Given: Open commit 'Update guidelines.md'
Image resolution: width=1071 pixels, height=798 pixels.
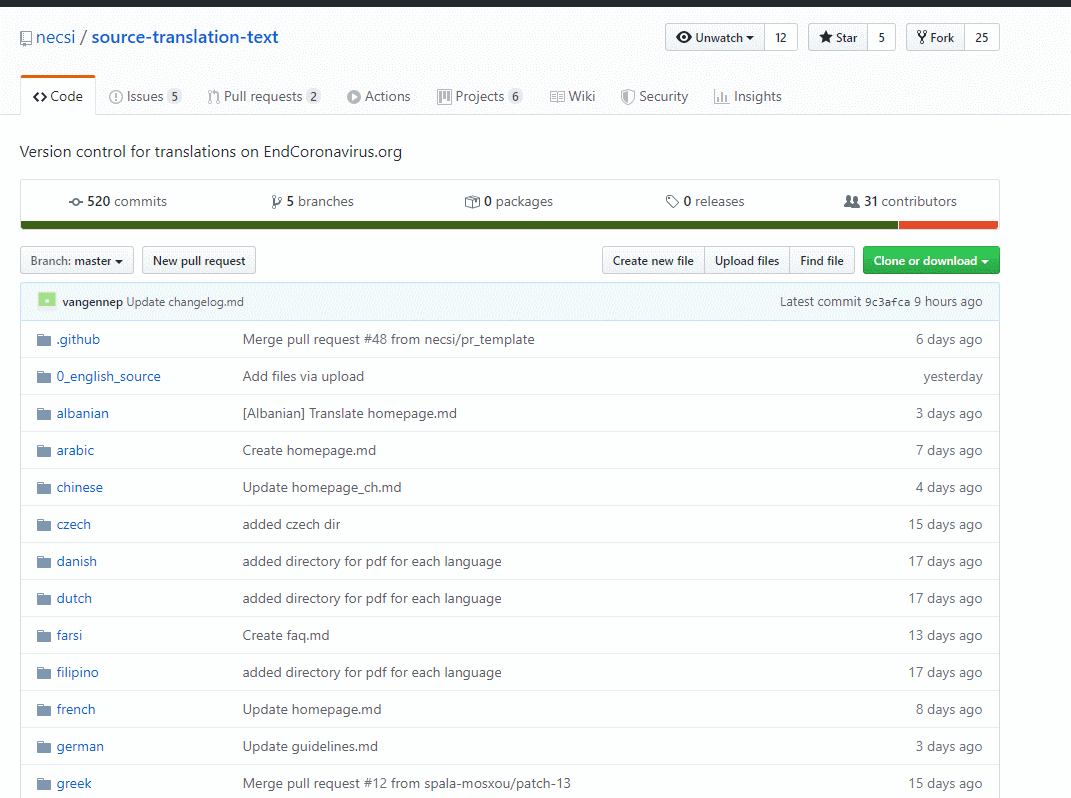Looking at the screenshot, I should click(310, 746).
